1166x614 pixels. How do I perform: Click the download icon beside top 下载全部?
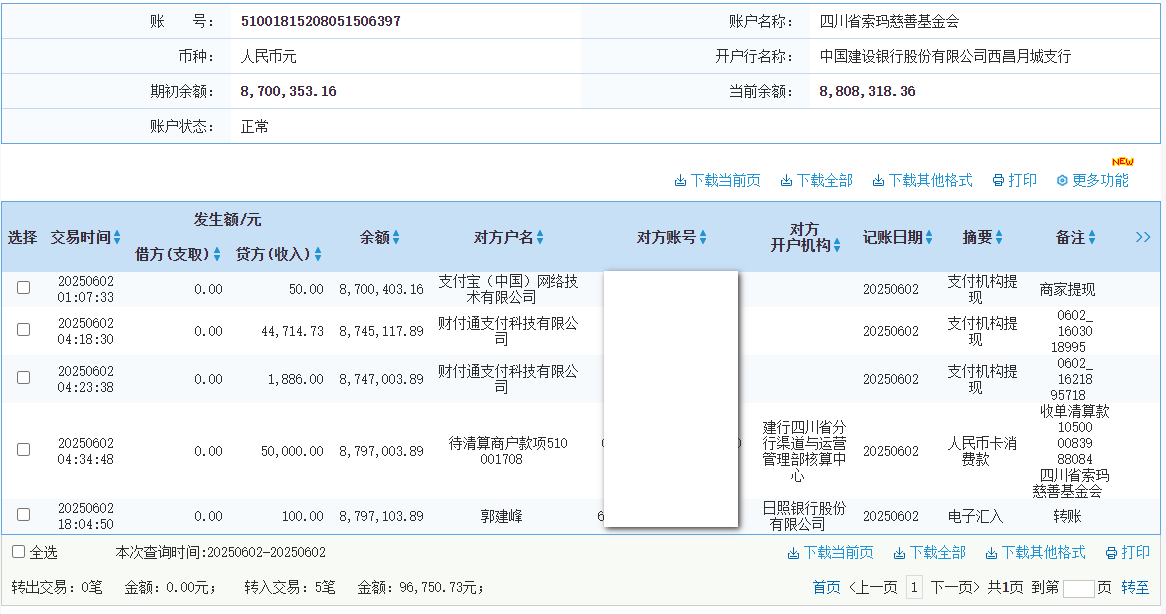click(786, 181)
